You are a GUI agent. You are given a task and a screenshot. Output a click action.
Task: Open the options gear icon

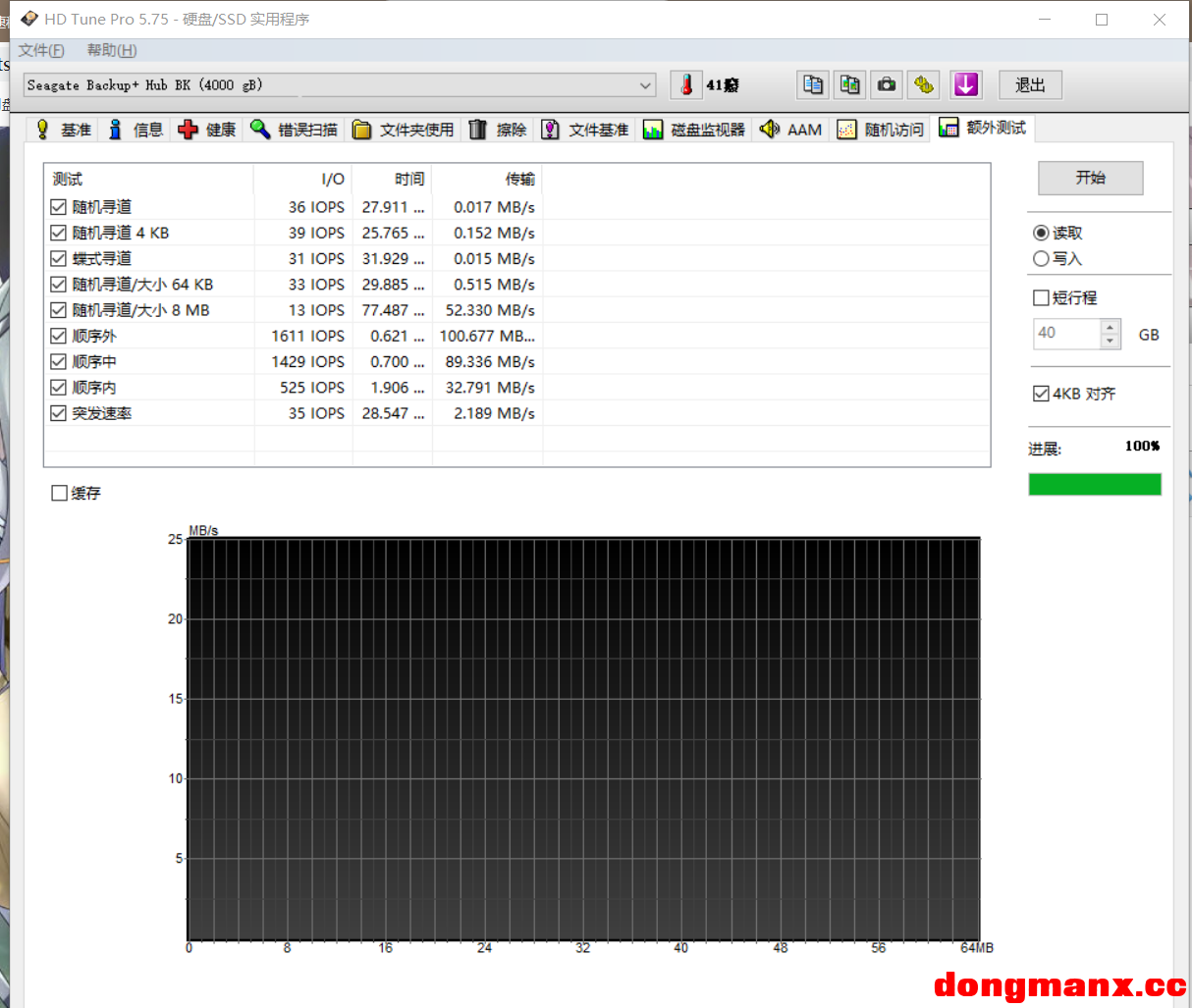coord(924,85)
